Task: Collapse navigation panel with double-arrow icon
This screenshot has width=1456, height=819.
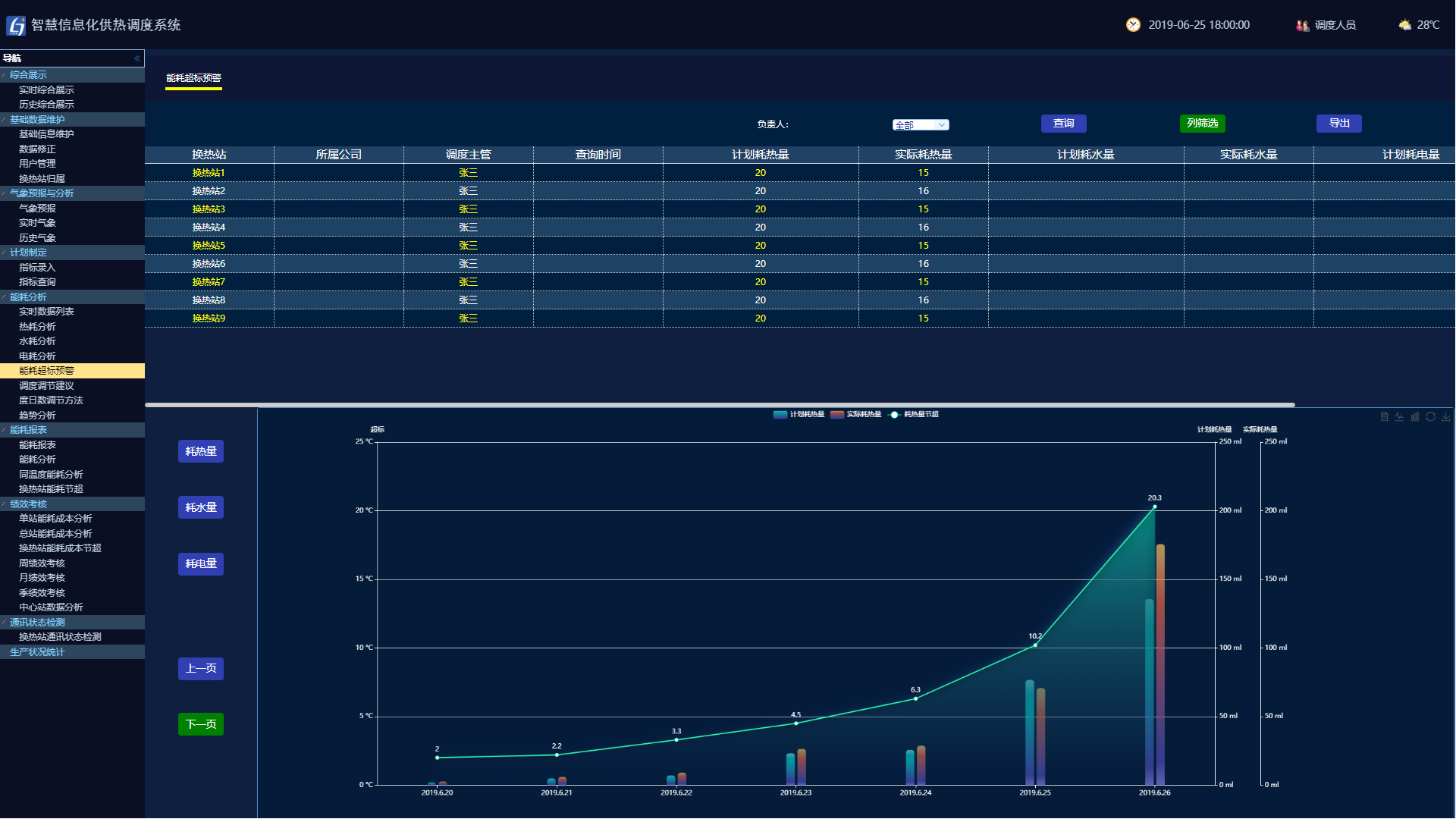Action: (137, 58)
